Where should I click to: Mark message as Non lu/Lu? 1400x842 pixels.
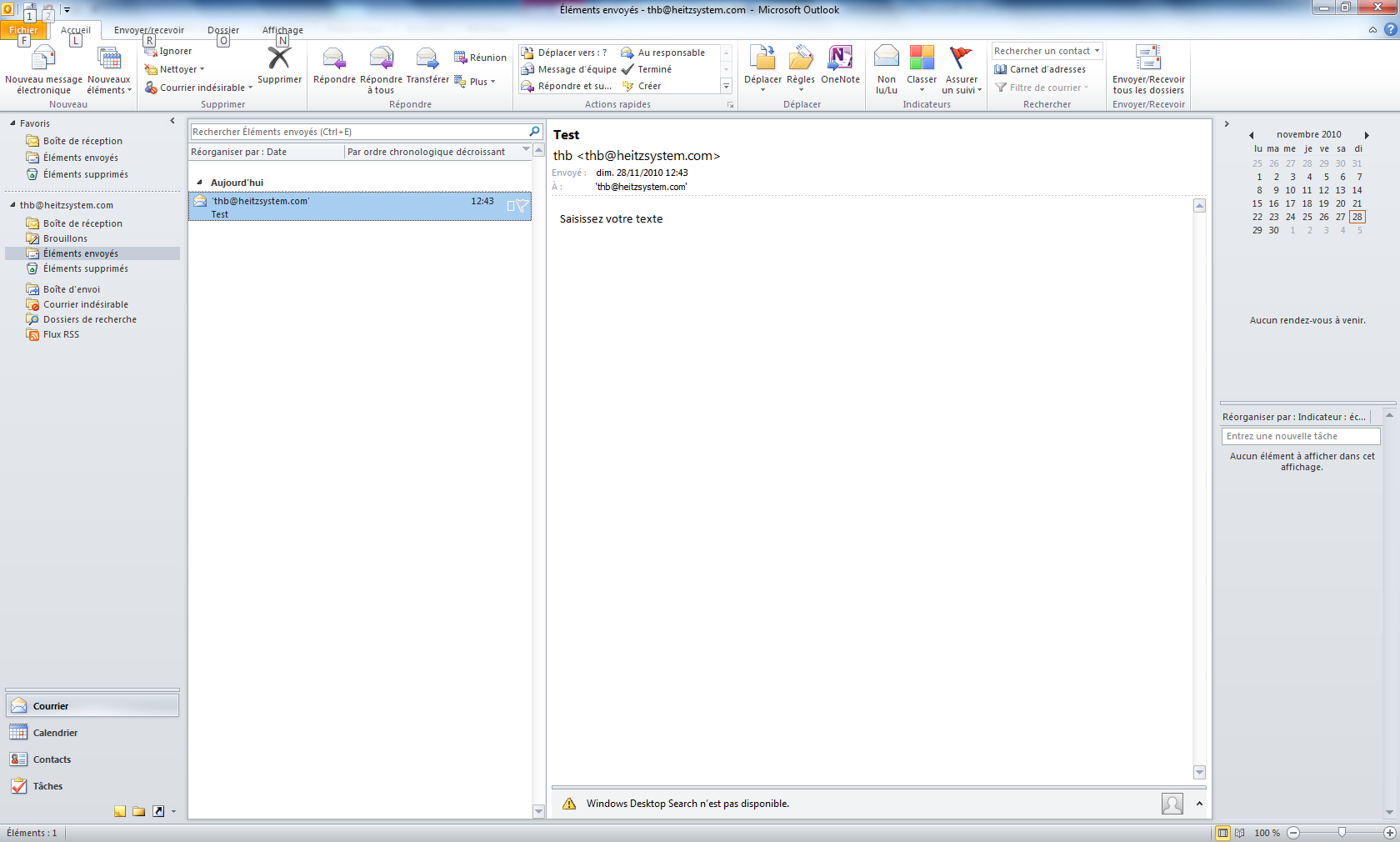pos(887,70)
